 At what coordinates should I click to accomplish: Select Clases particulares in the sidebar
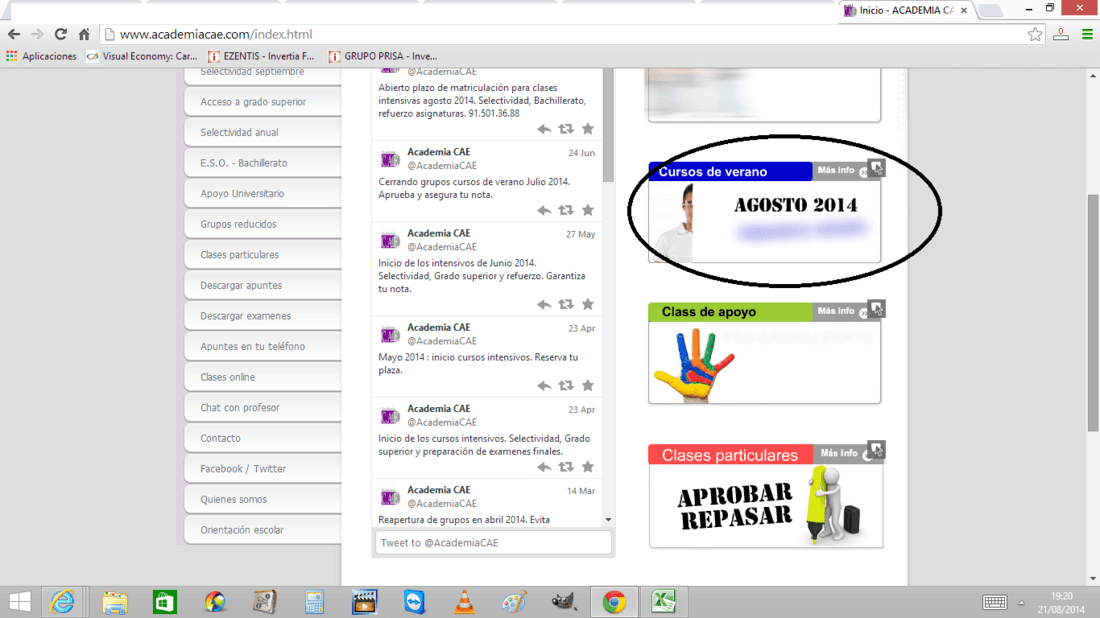point(263,255)
